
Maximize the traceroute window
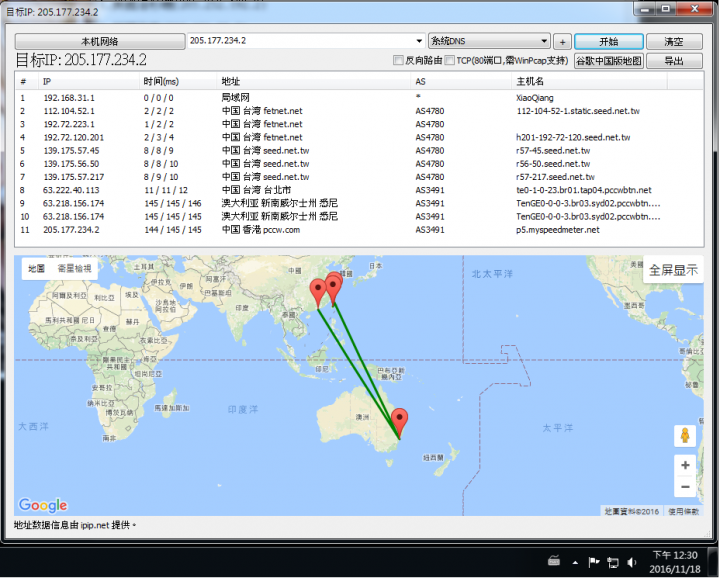coord(666,9)
